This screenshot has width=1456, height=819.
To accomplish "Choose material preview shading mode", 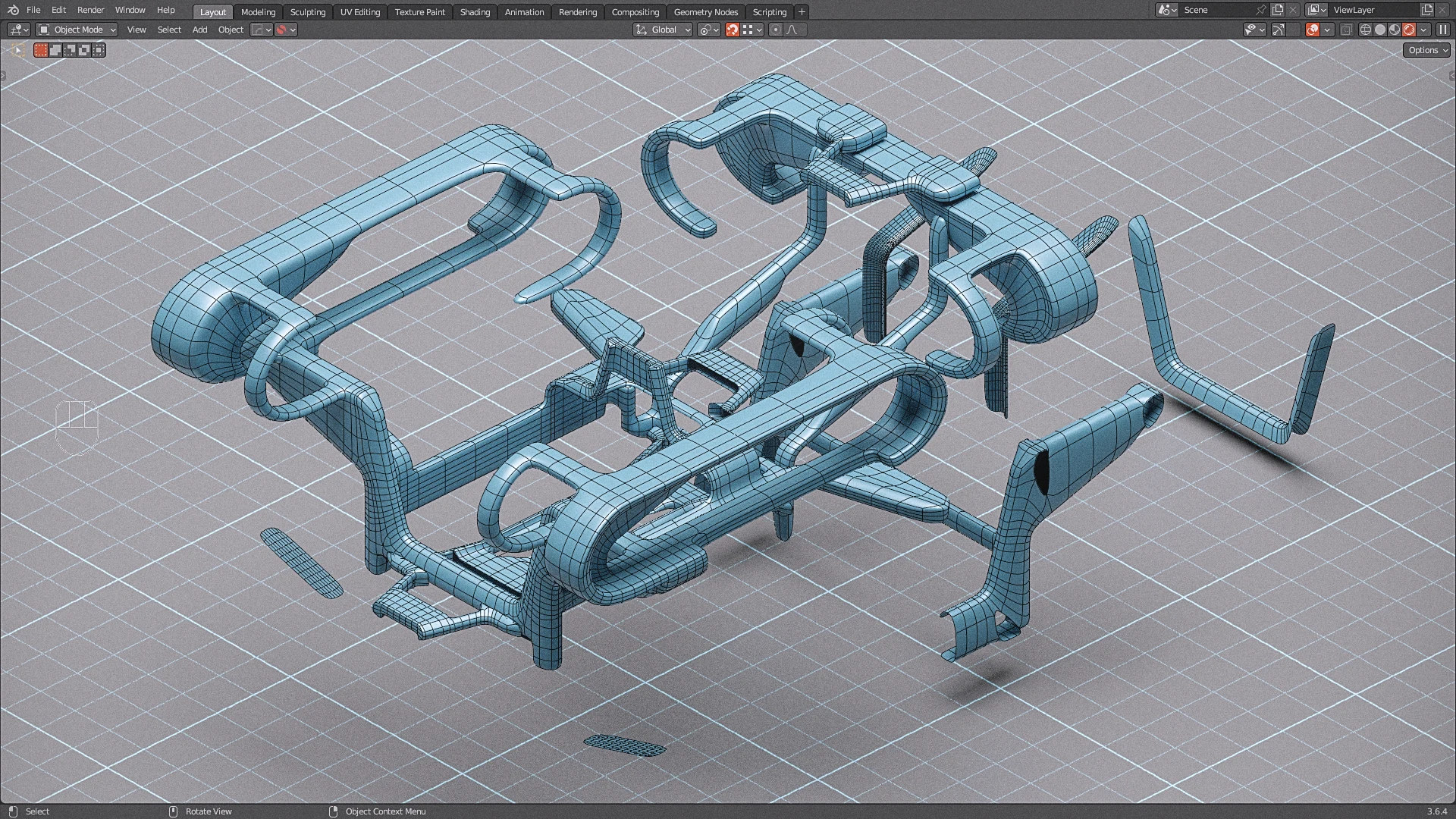I will (x=1395, y=30).
